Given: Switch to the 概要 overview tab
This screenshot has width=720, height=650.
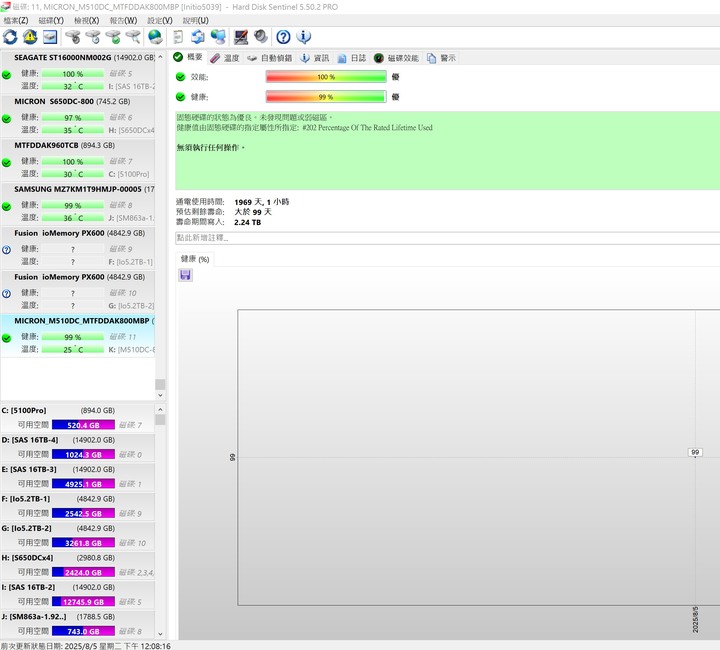Looking at the screenshot, I should [188, 57].
